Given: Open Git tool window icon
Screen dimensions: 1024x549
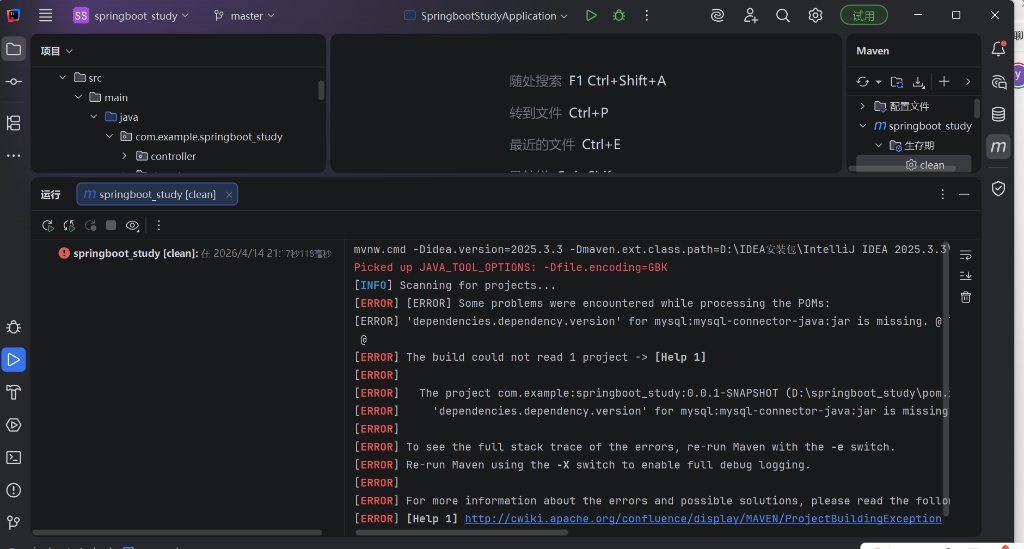Looking at the screenshot, I should (14, 522).
